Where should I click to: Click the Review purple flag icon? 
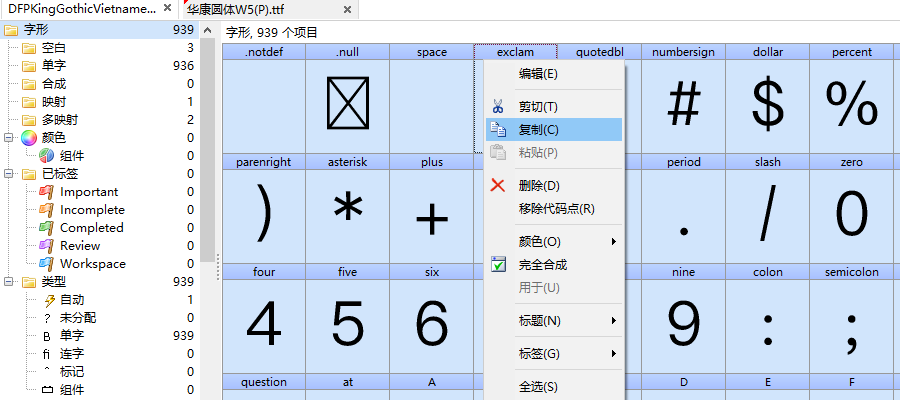[46, 246]
